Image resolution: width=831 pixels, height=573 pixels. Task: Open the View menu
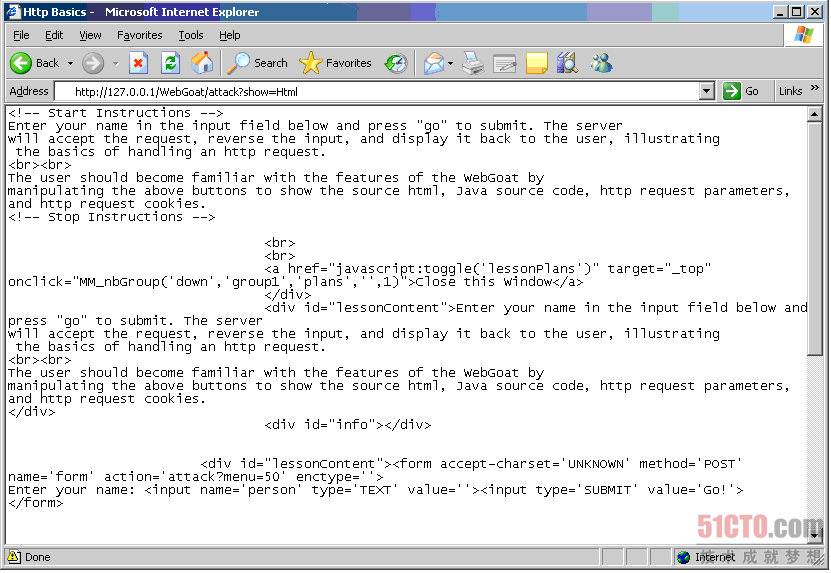pos(90,35)
